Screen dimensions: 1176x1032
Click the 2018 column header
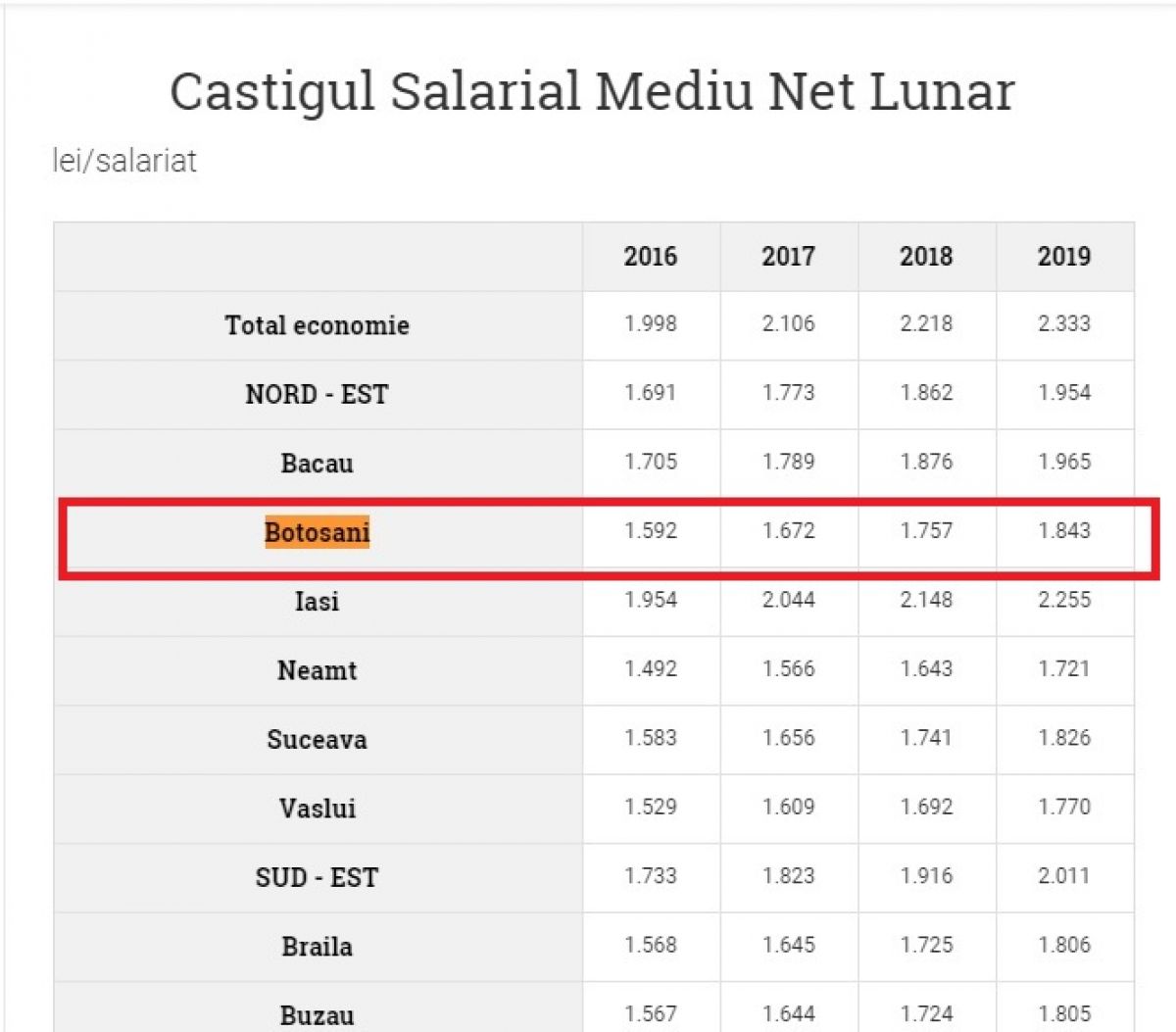point(926,257)
